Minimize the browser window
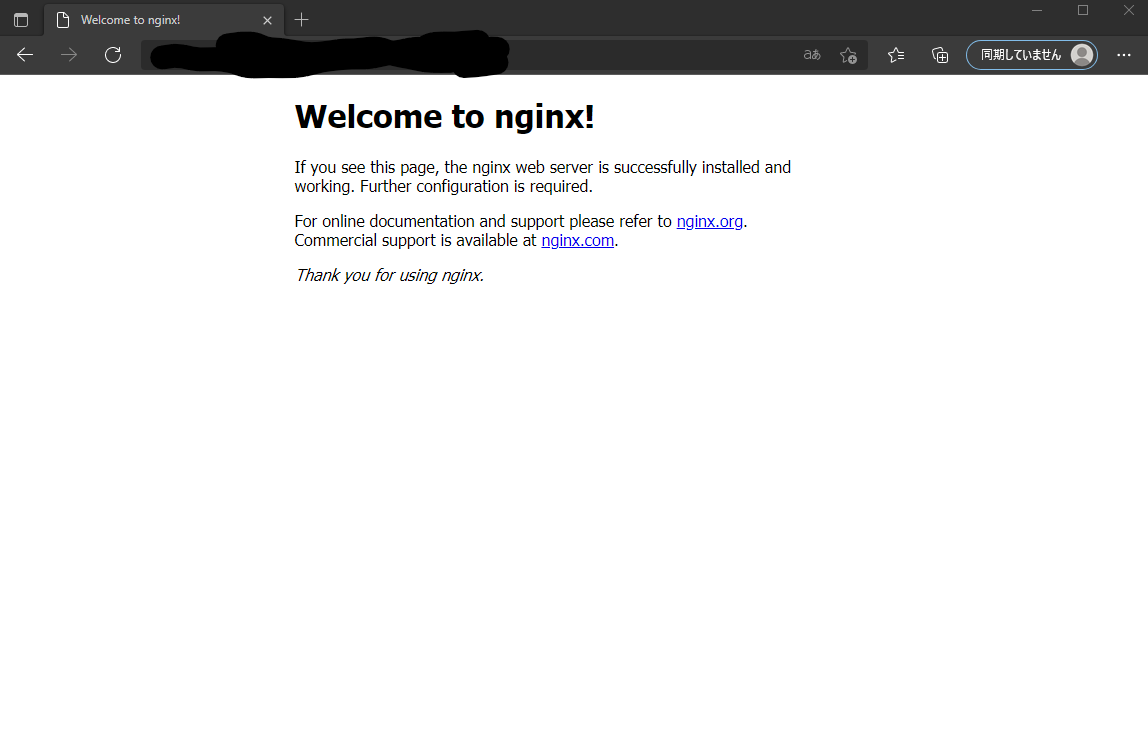The image size is (1148, 745). (x=1037, y=10)
